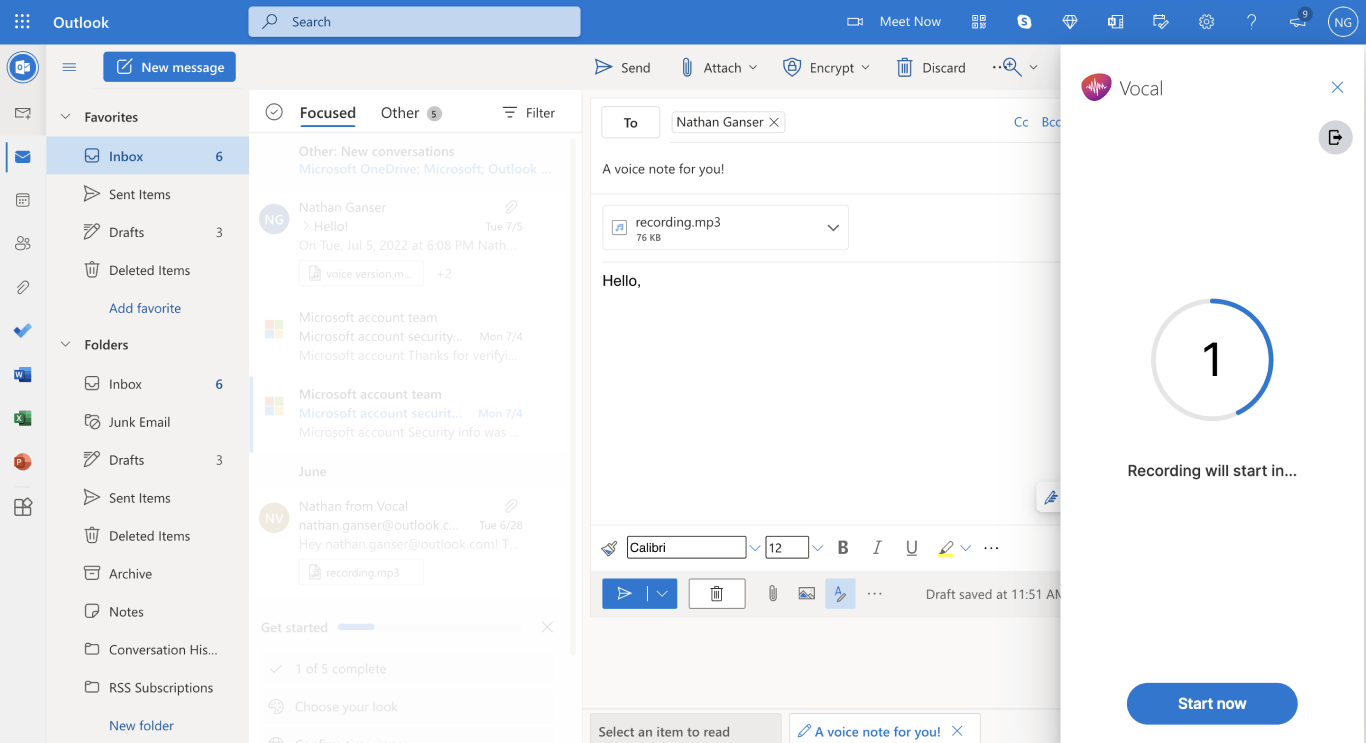This screenshot has width=1366, height=743.
Task: Toggle italic formatting
Action: (x=876, y=547)
